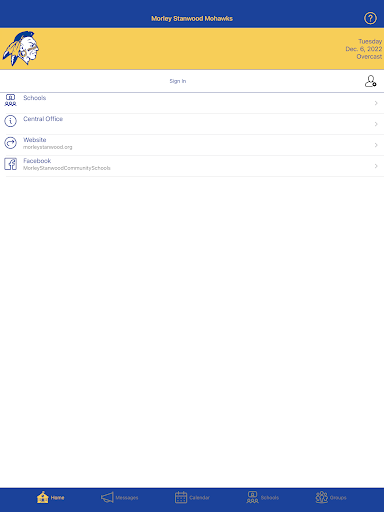
Task: Open the Schools list icon
Action: (x=10, y=100)
